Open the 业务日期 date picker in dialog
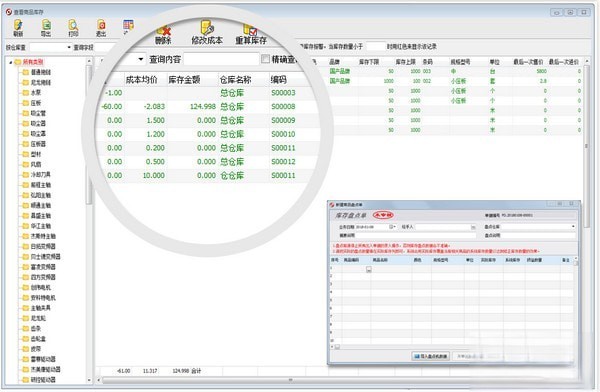 click(393, 227)
